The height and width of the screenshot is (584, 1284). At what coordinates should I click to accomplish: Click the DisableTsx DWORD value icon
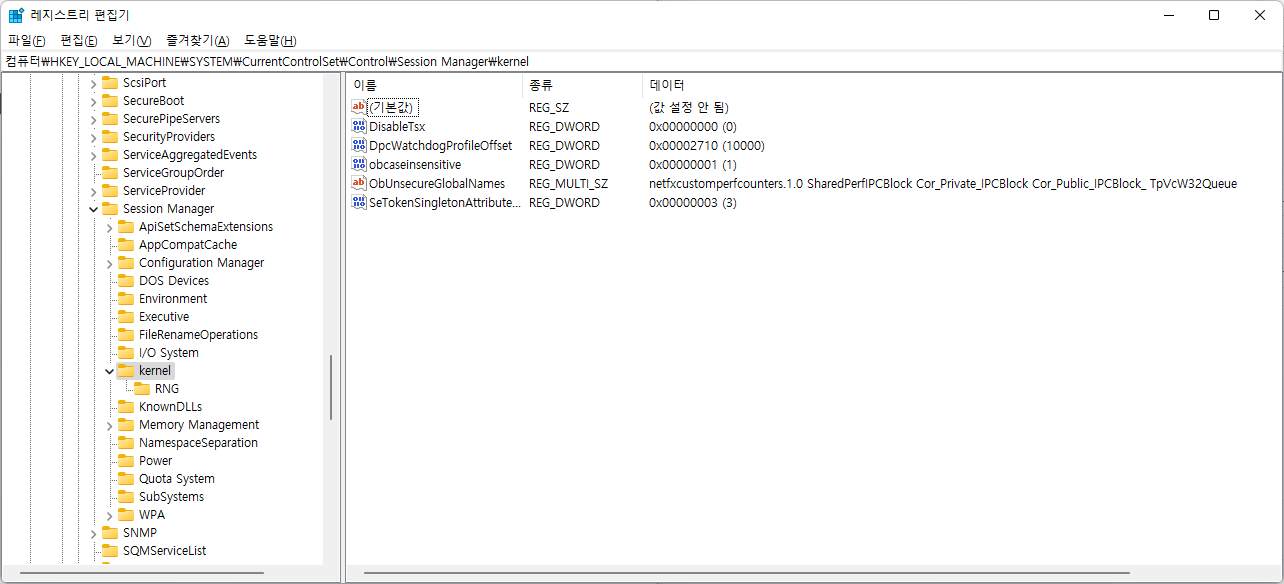click(359, 126)
